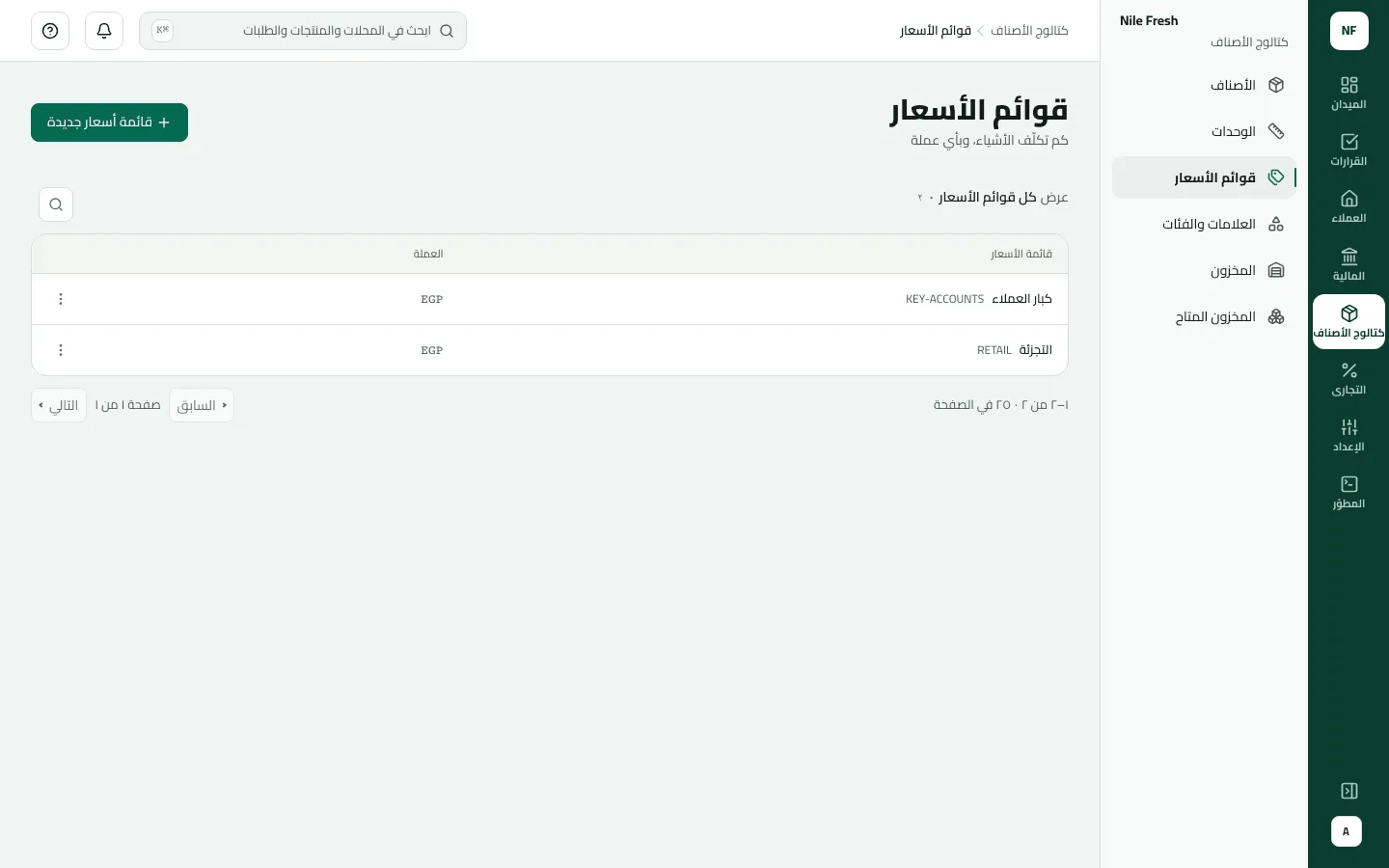Image resolution: width=1389 pixels, height=868 pixels.
Task: Click the page size ٢٥ في الصفحة text
Action: 971,405
